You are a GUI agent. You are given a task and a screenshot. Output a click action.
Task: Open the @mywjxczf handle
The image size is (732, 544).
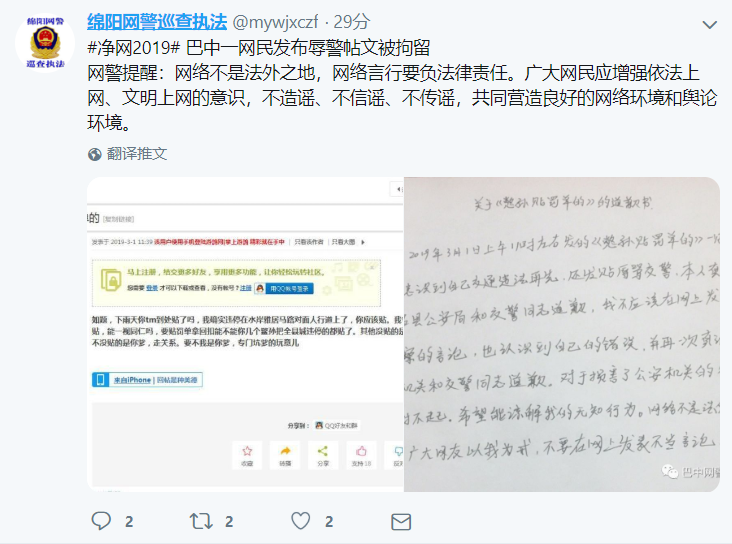(x=275, y=22)
